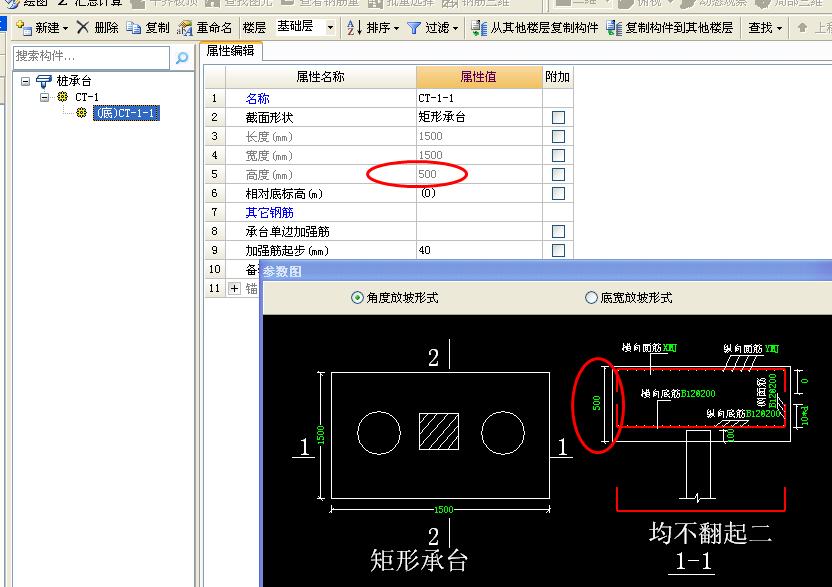Click 复制构件到其他楼层 button text
The image size is (832, 587).
coord(679,28)
